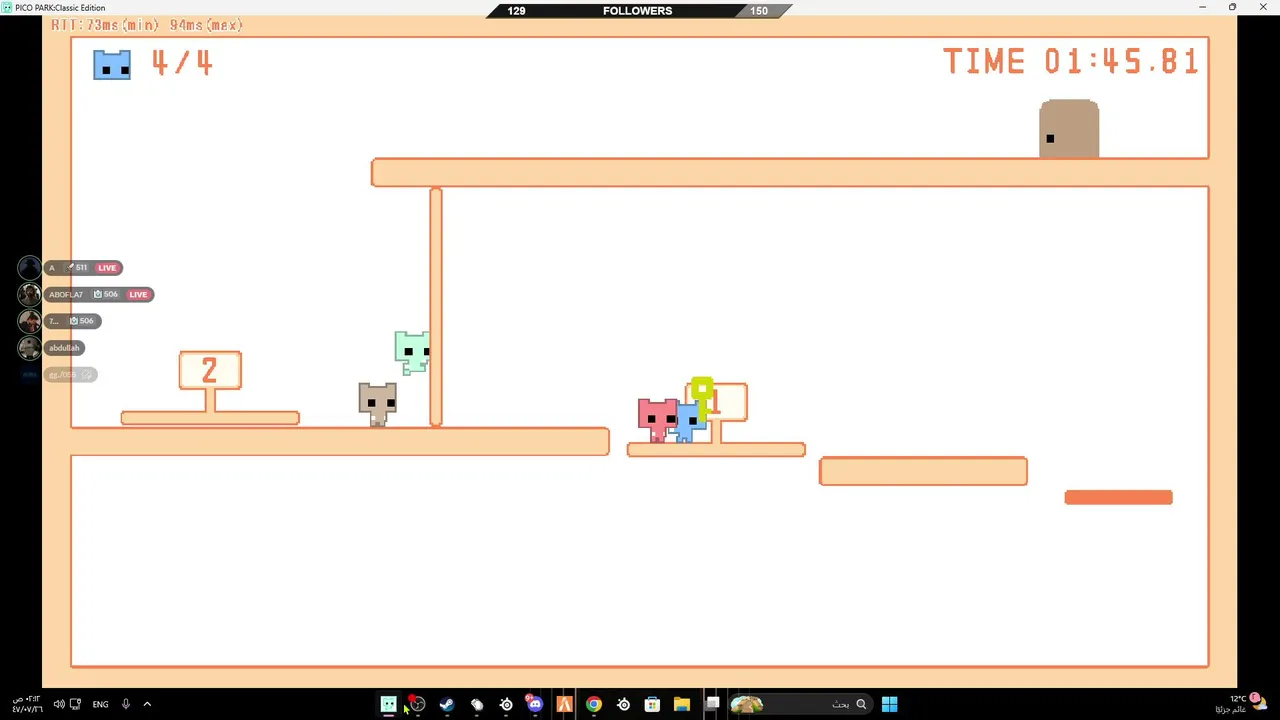Click the blue cat character on the platform
The image size is (1280, 720).
point(690,421)
